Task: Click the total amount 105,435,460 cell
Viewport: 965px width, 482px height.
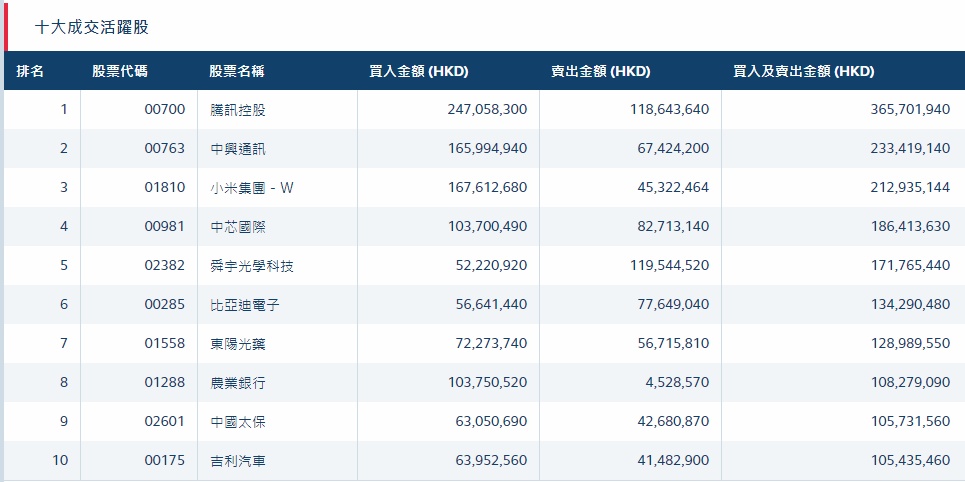Action: click(x=910, y=461)
